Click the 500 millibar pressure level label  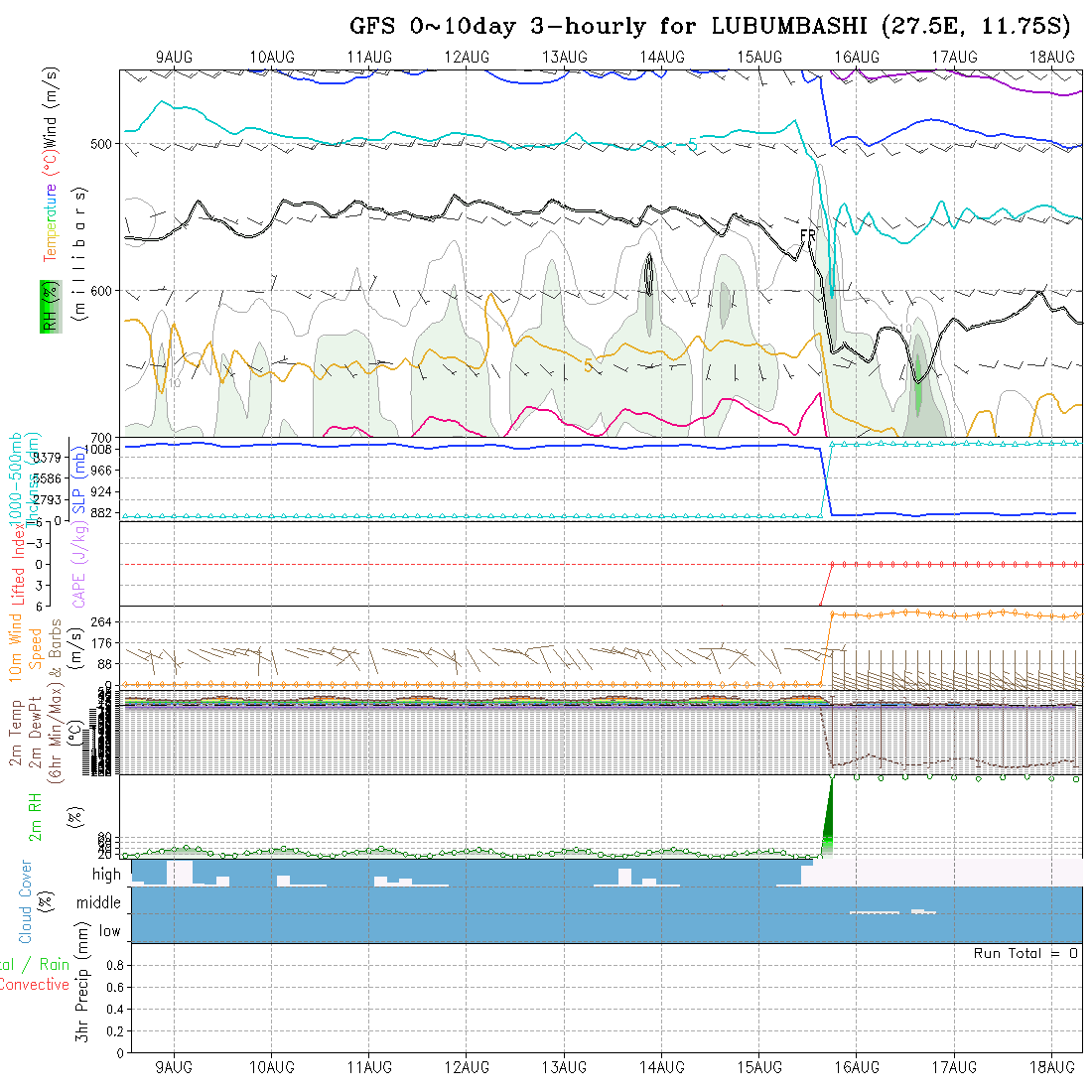101,144
